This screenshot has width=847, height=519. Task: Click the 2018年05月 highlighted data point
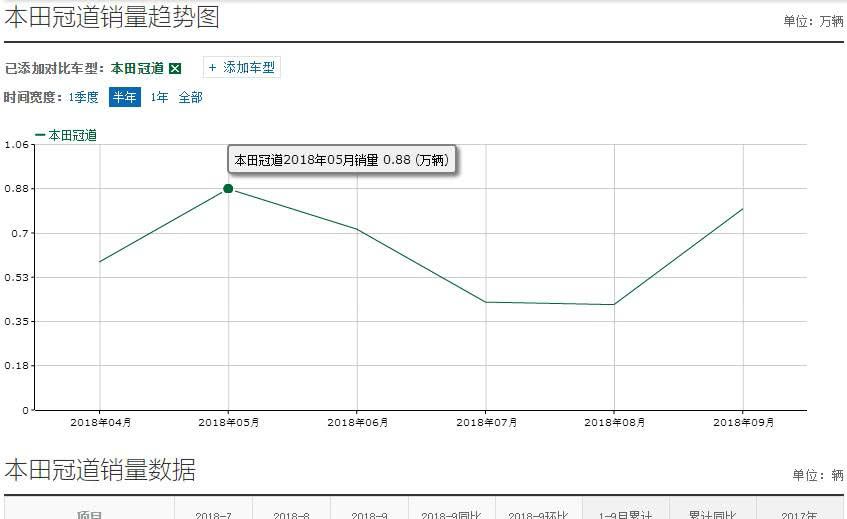point(228,188)
